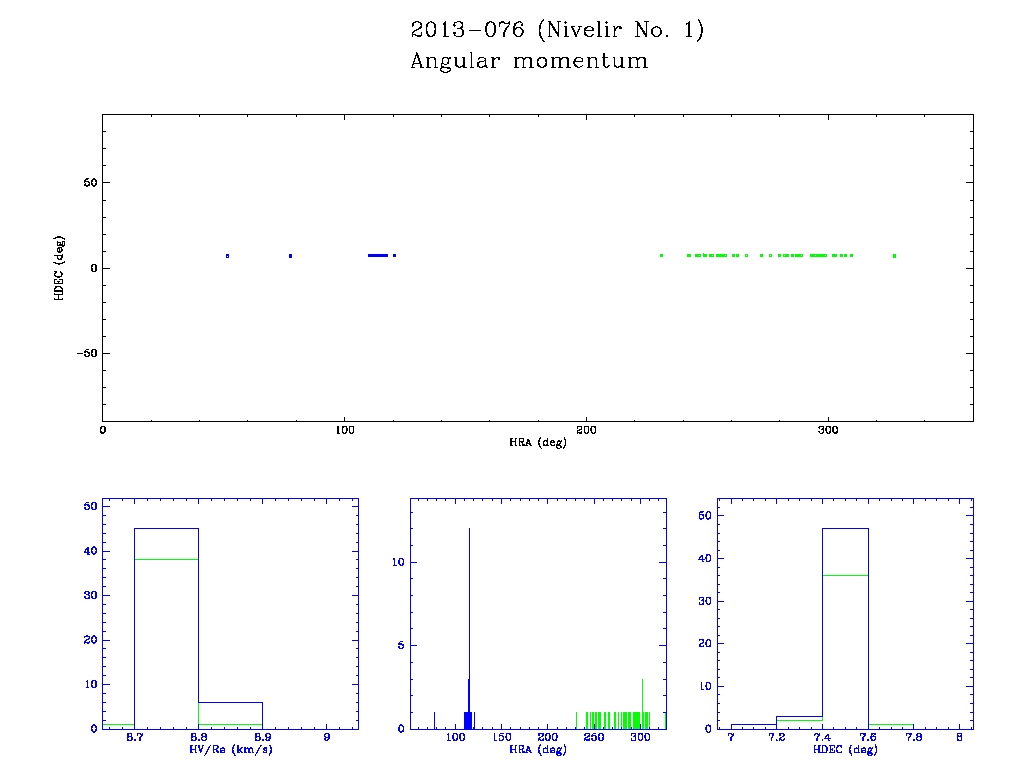Select the leftmost green scatter point
Screen dimensions: 1024x768
click(x=661, y=255)
